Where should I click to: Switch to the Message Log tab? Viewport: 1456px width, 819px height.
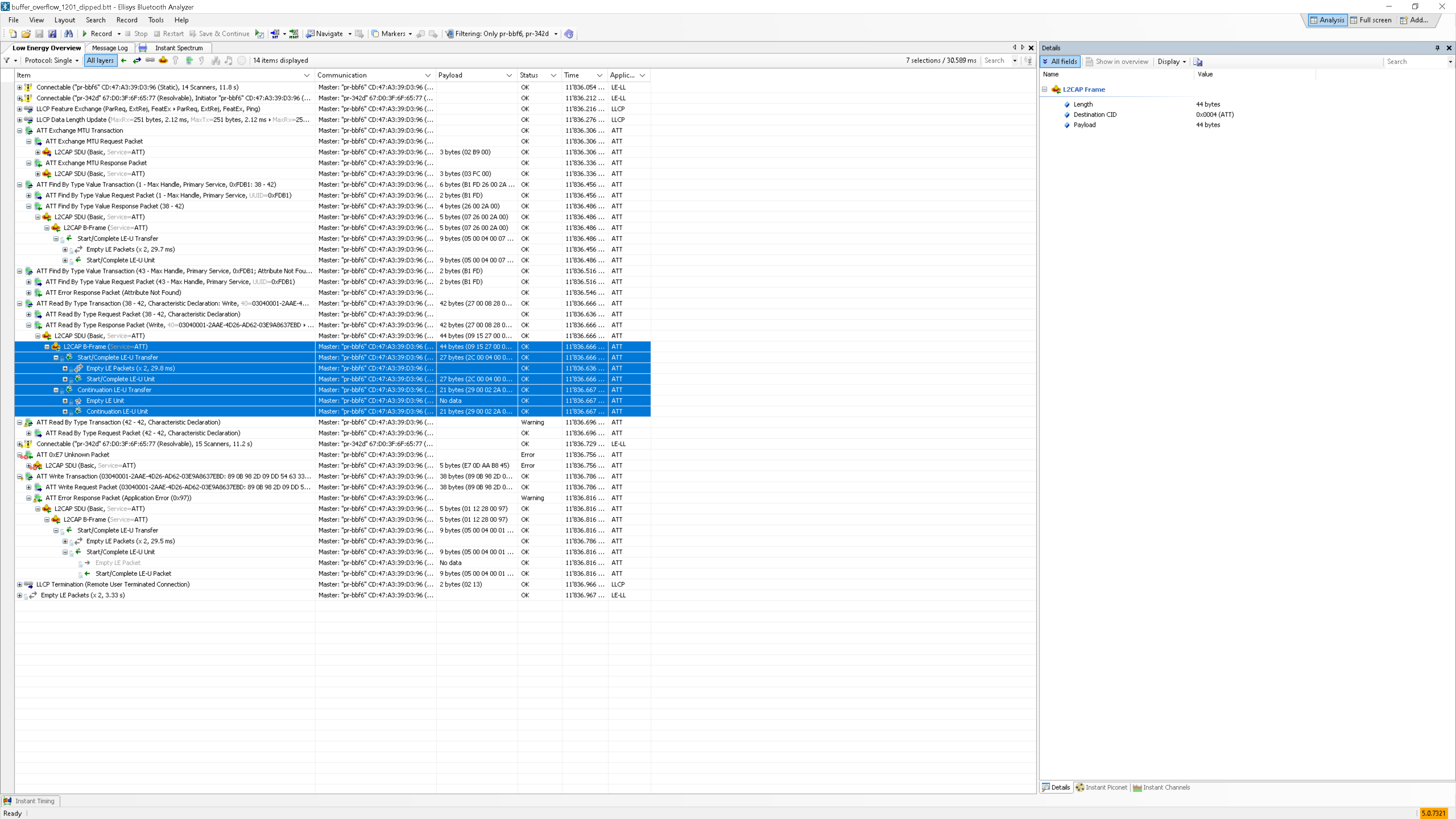(x=110, y=48)
